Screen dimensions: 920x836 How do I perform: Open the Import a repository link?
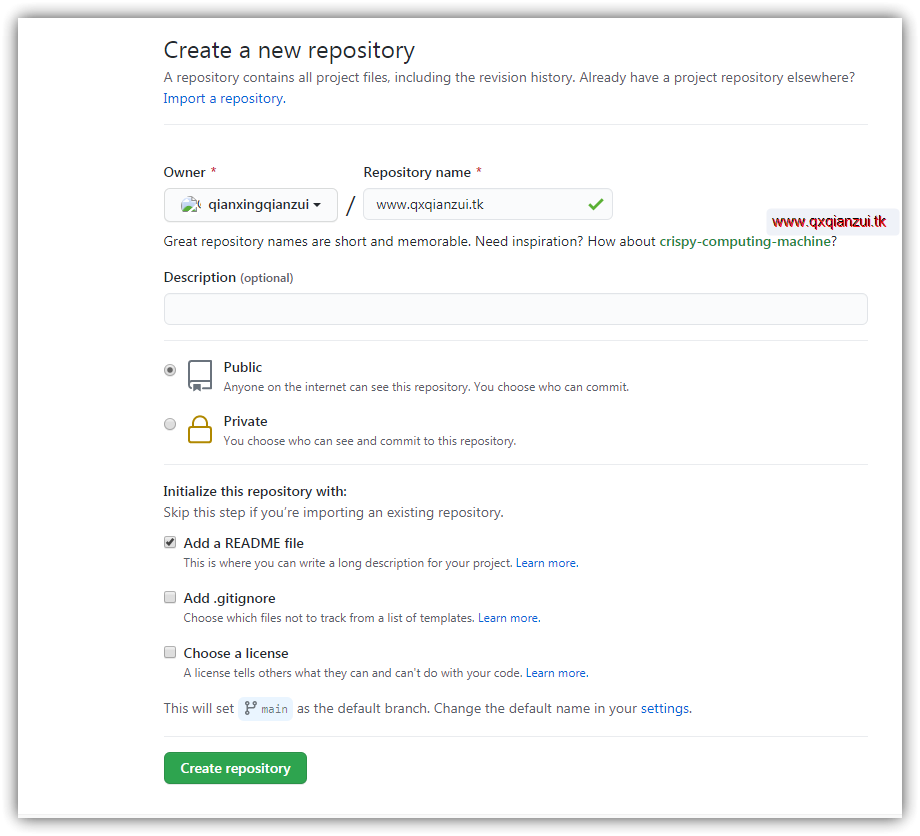222,98
